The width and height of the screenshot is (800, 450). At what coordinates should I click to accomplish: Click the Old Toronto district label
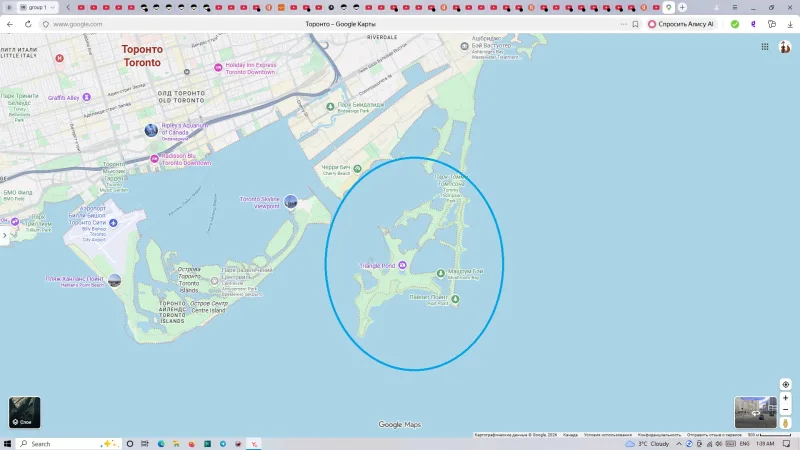(181, 97)
